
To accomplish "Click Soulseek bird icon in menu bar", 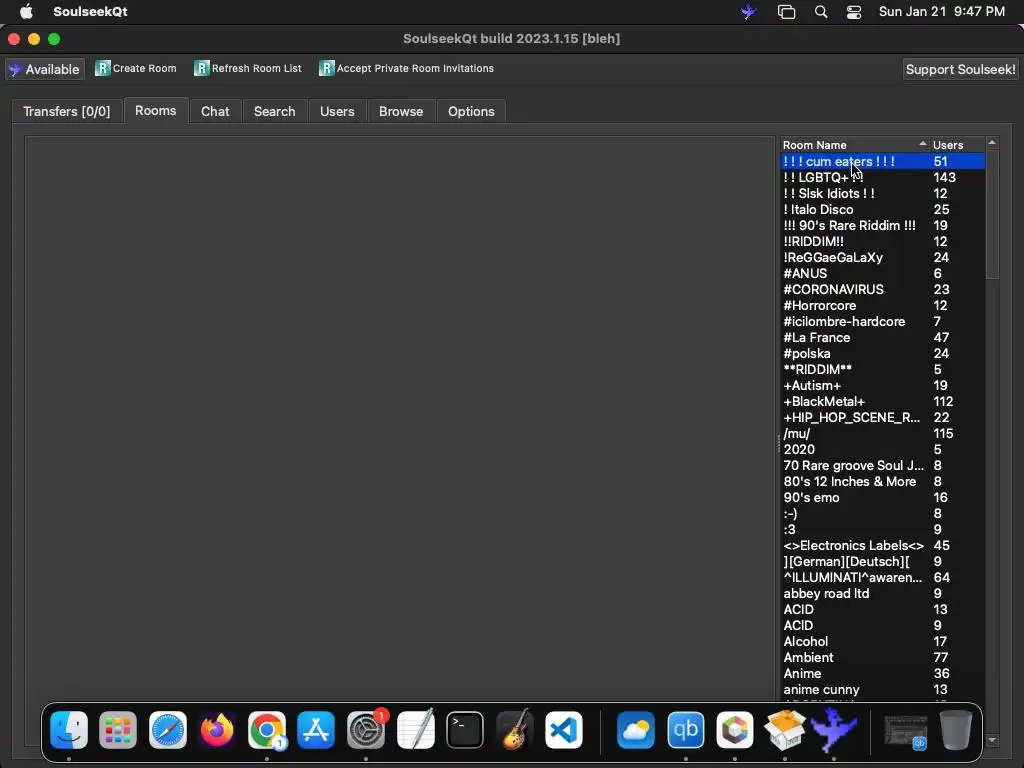I will tap(748, 12).
